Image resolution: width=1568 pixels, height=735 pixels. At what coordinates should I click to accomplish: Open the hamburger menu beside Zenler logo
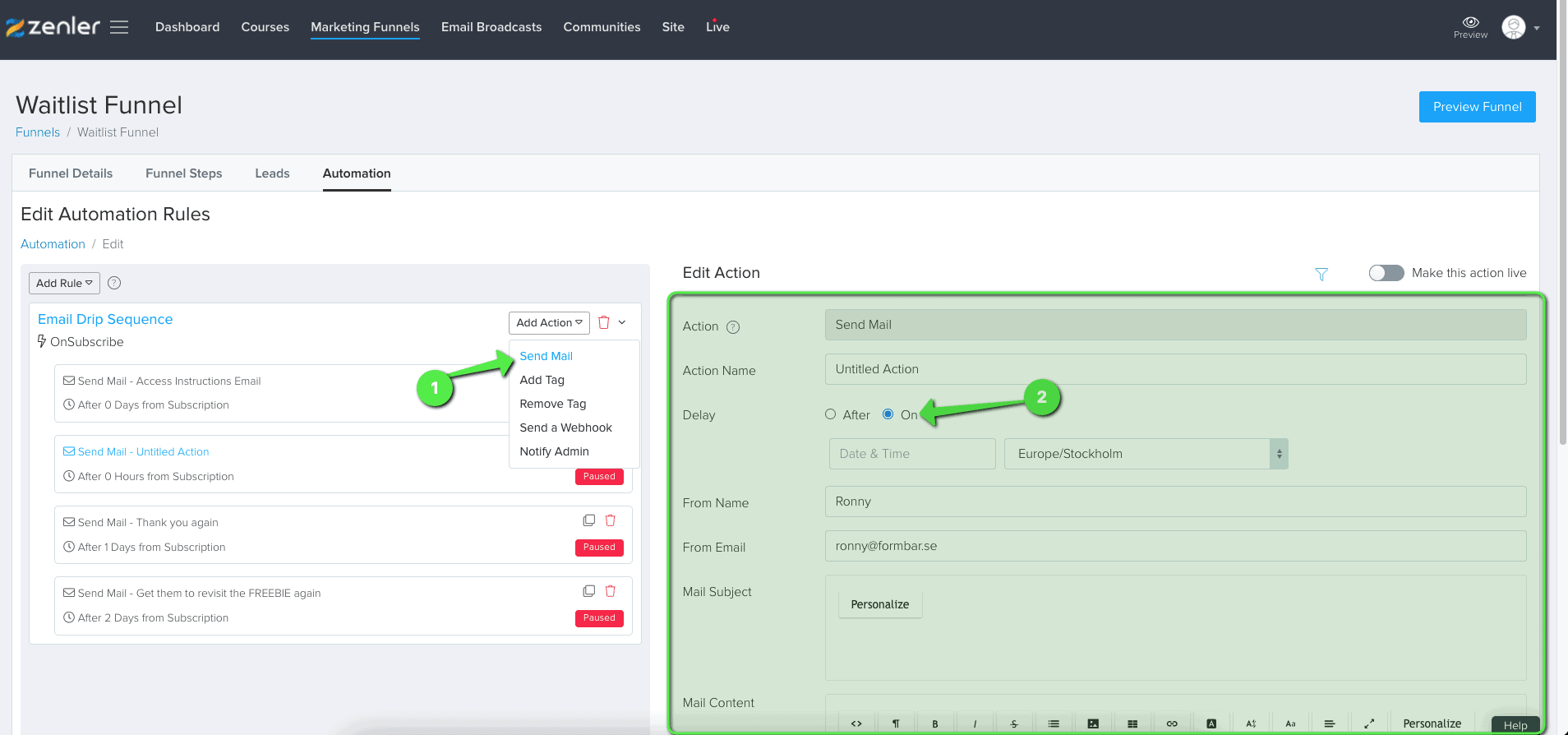[x=119, y=27]
